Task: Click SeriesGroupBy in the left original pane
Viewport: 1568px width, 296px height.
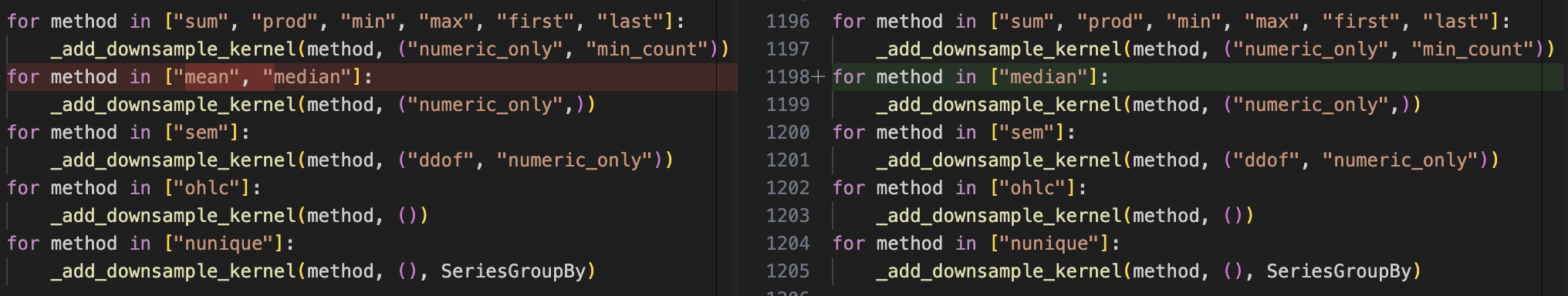Action: pyautogui.click(x=513, y=271)
